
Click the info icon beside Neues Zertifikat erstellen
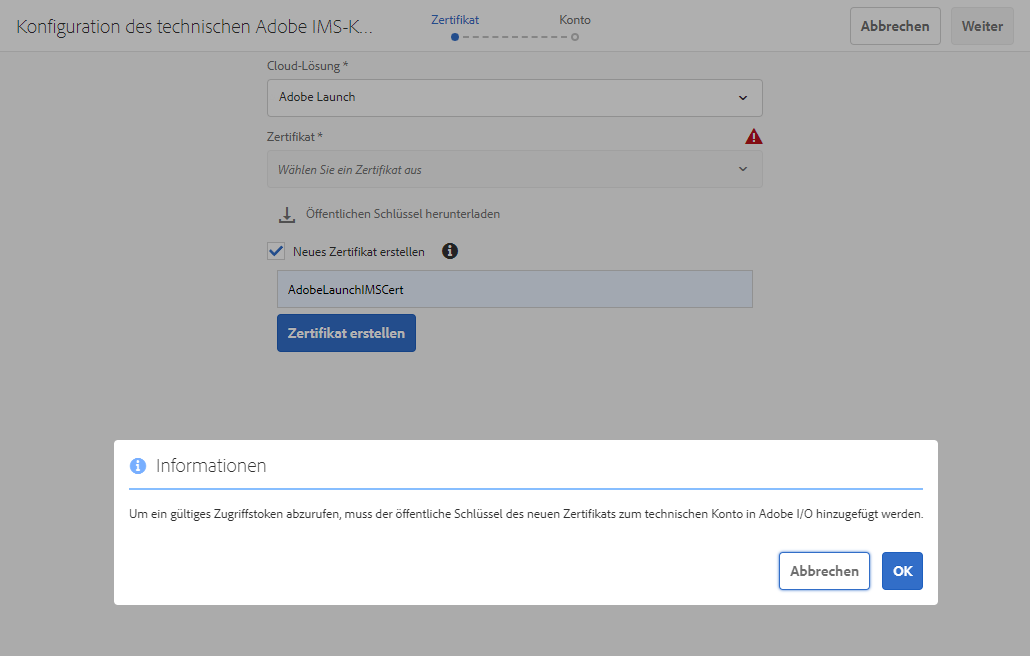(449, 251)
